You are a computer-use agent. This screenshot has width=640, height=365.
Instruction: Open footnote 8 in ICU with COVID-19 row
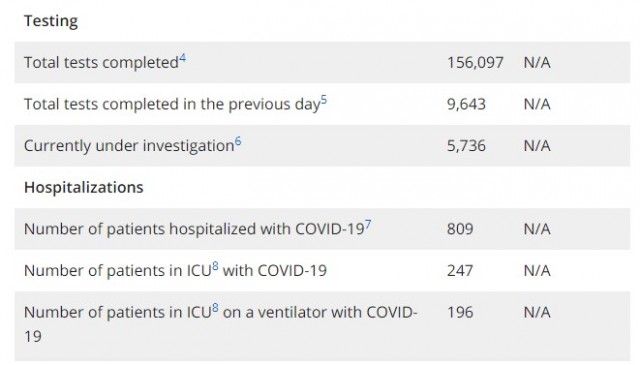215,266
